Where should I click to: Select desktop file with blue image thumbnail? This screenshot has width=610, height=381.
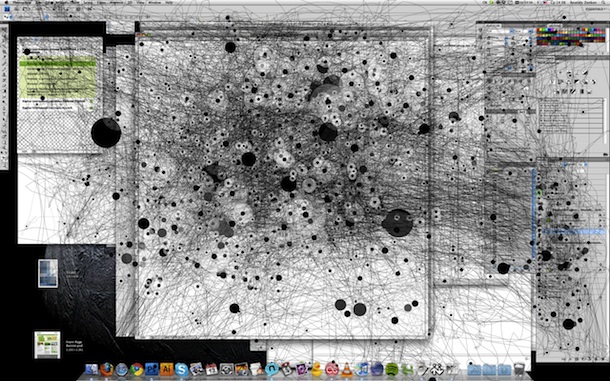48,274
